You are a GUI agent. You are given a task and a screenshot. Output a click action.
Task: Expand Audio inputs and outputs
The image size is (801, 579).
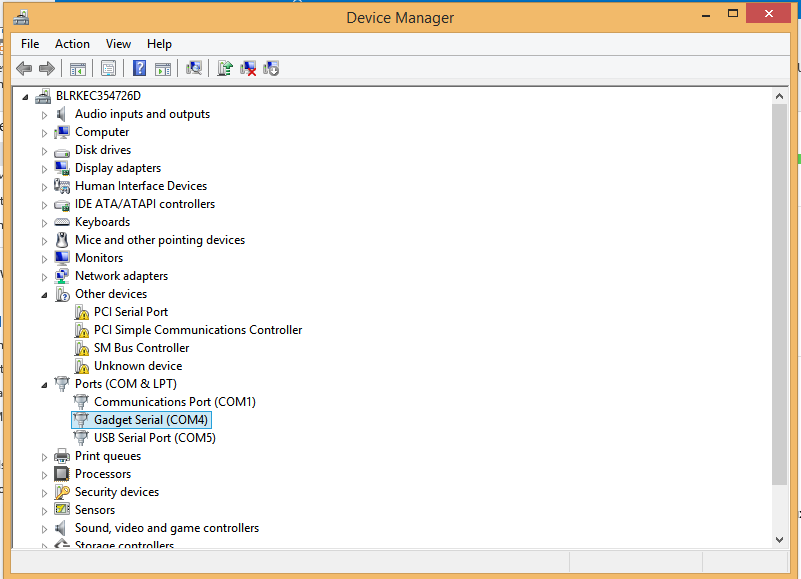(44, 115)
